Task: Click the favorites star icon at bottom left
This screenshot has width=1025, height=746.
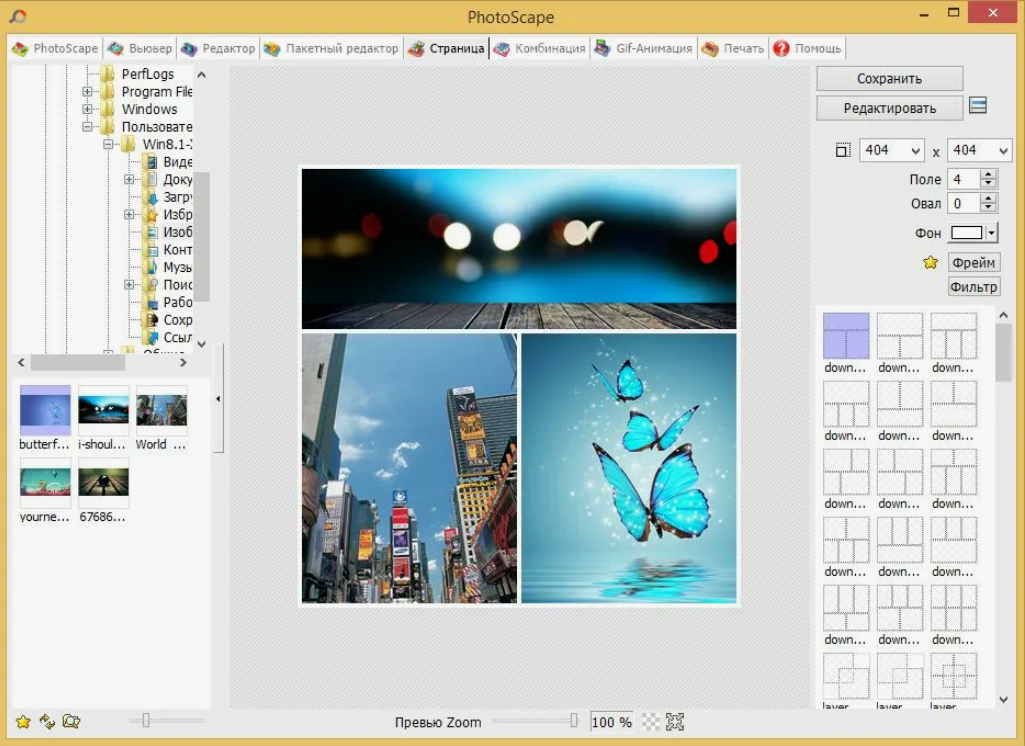Action: pyautogui.click(x=23, y=721)
